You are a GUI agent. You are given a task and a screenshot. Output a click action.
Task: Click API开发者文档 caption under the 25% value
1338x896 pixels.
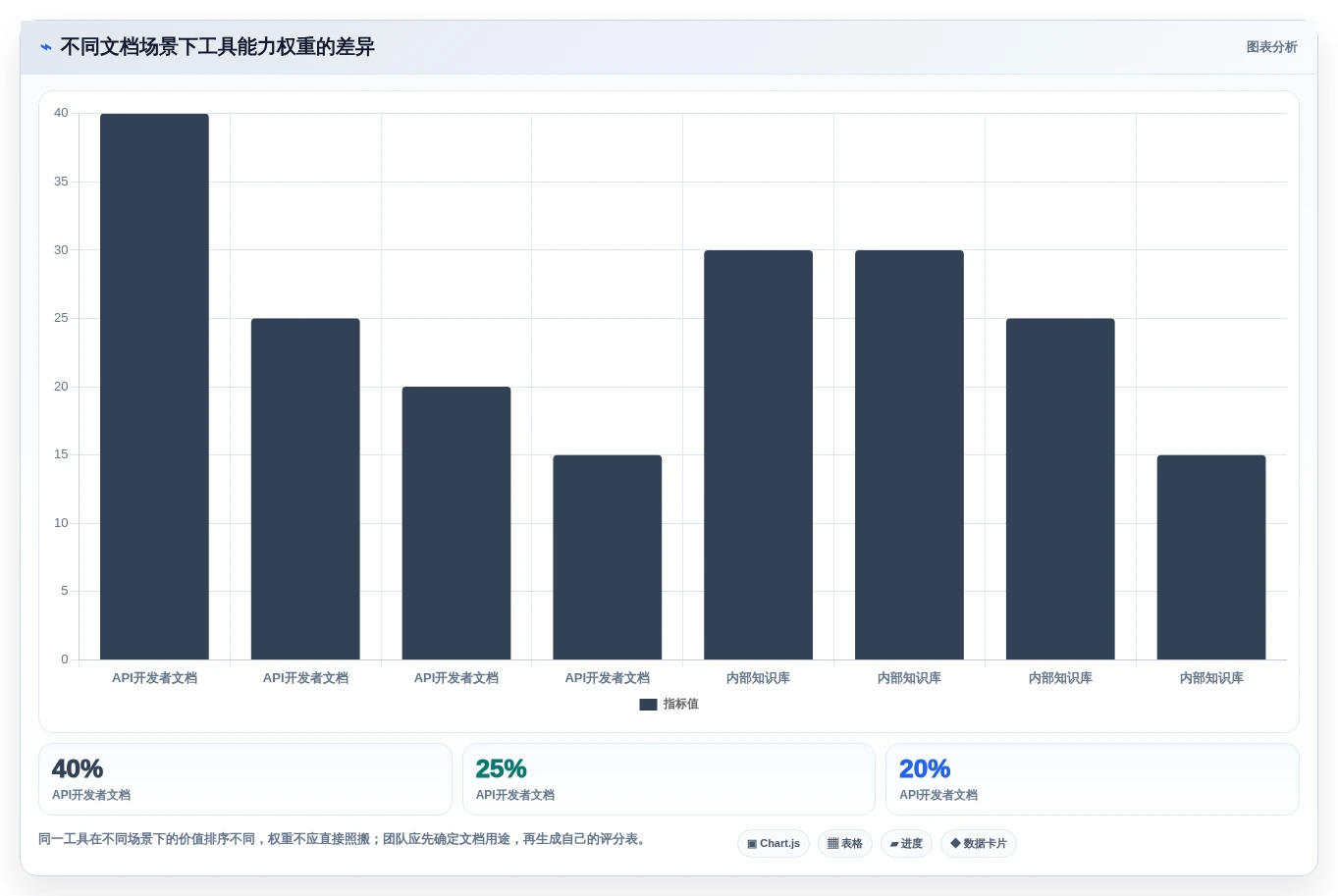coord(514,795)
